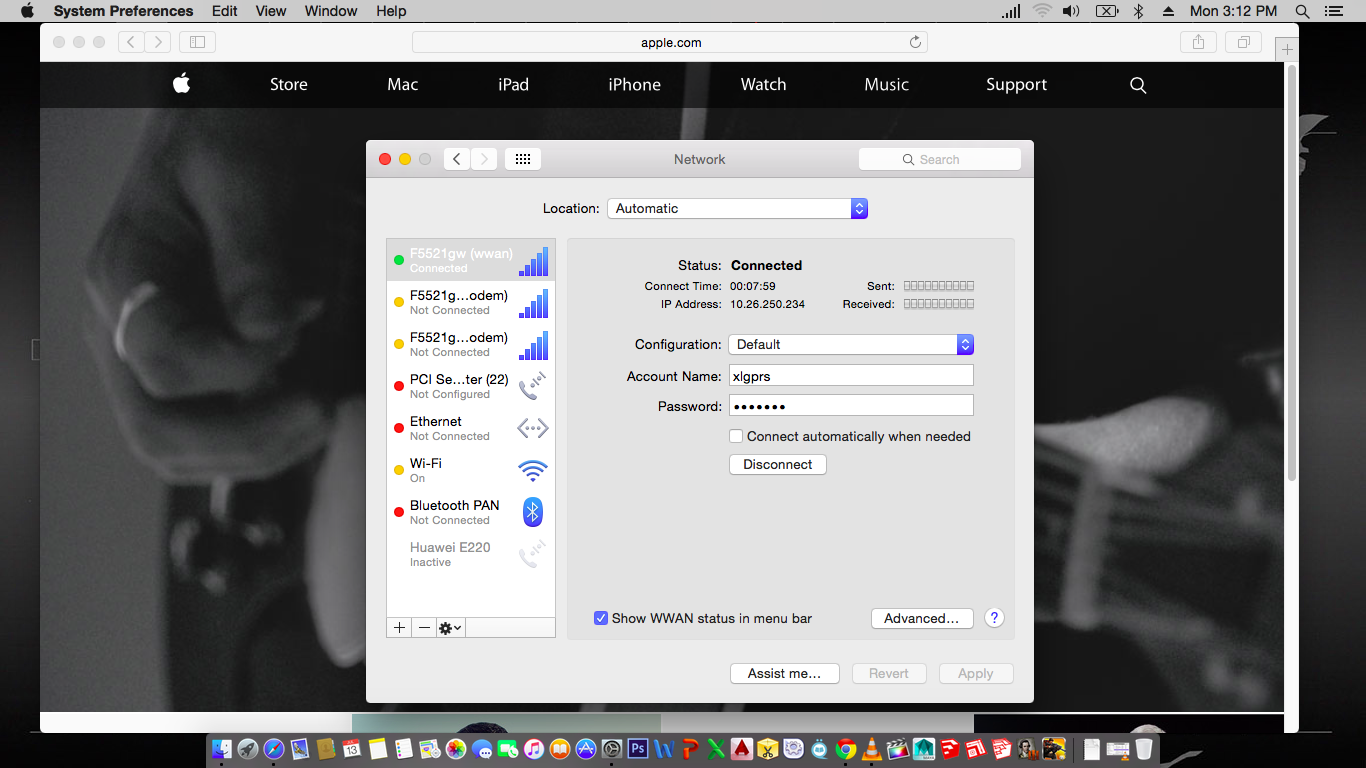Enable Connect automatically when needed

click(x=736, y=436)
